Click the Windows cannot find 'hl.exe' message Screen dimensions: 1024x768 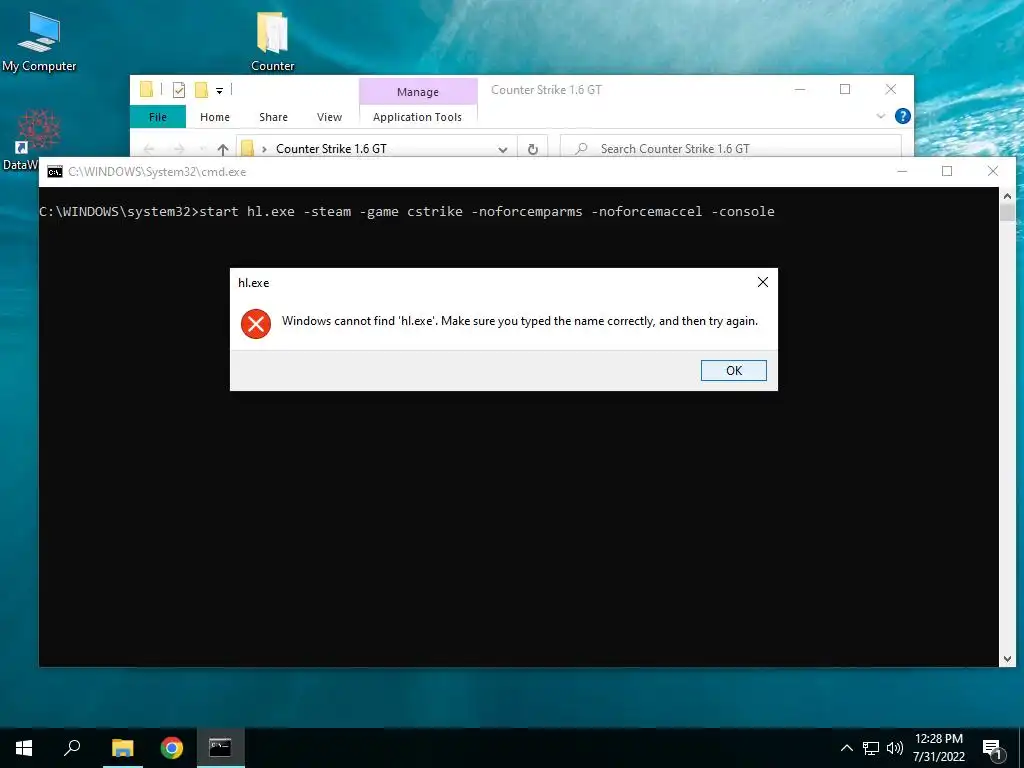coord(520,321)
